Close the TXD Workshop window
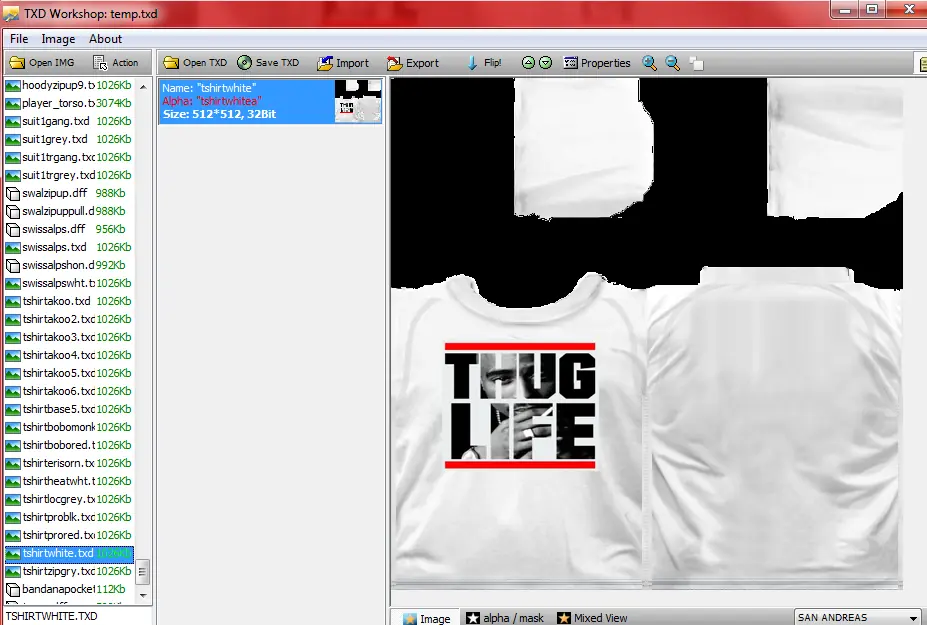The height and width of the screenshot is (625, 927). click(x=907, y=10)
